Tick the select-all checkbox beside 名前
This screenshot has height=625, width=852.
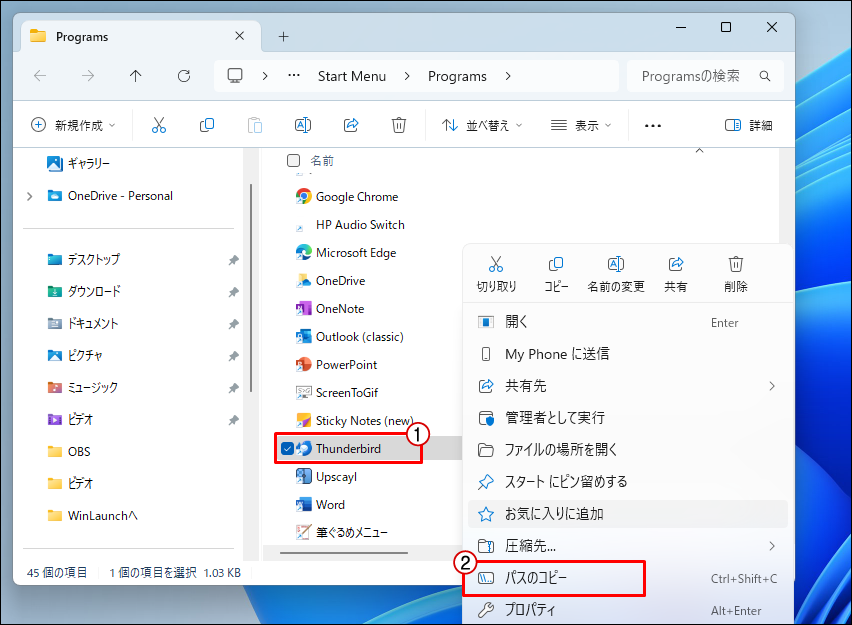(293, 160)
